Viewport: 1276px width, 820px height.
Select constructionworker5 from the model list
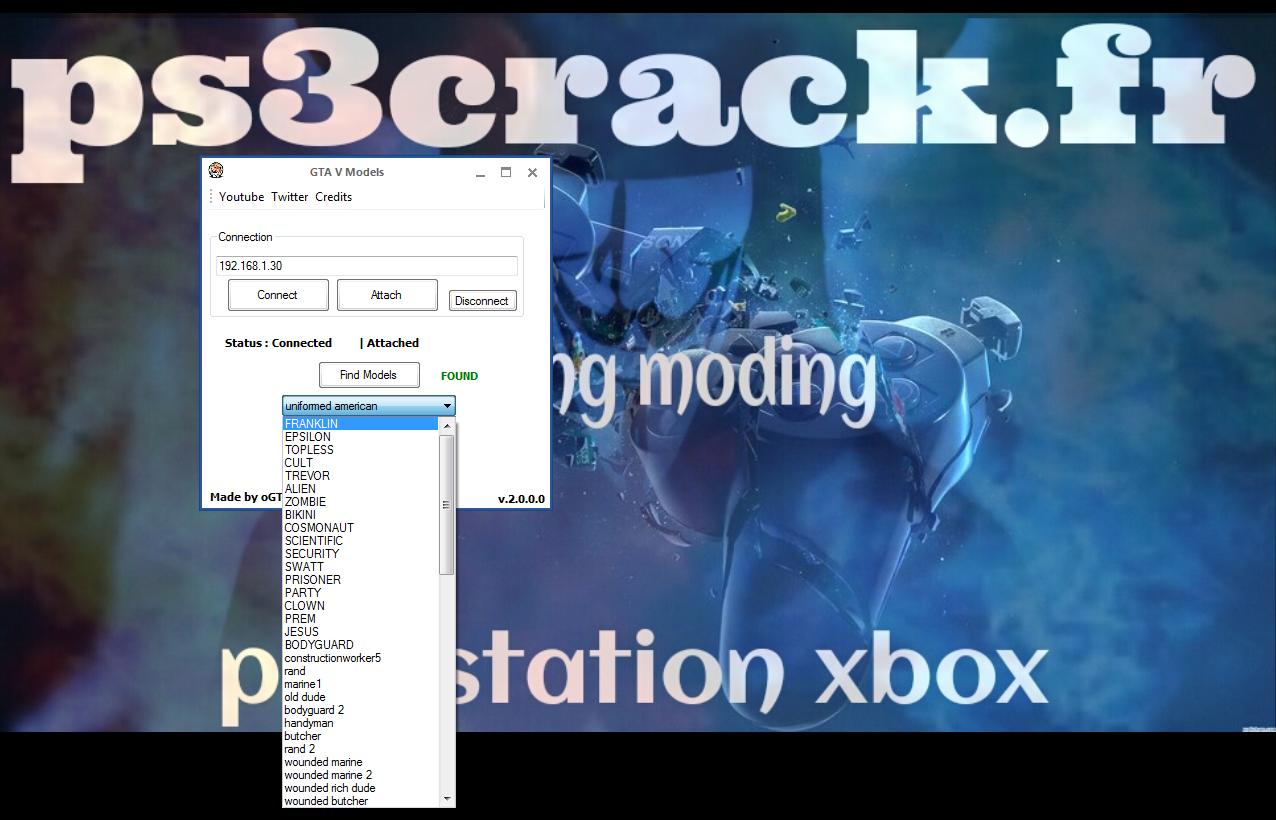tap(361, 658)
